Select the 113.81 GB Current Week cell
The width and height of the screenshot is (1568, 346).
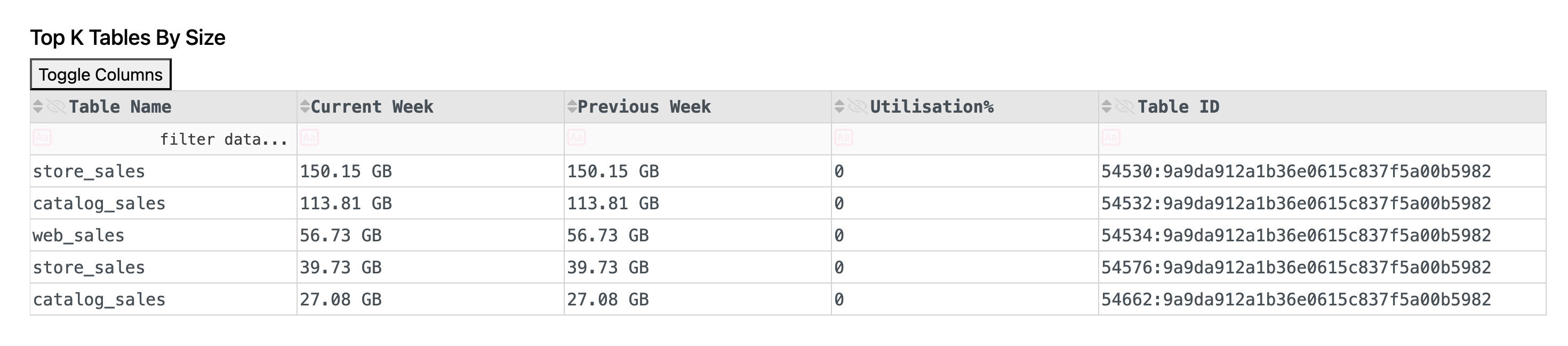click(346, 203)
